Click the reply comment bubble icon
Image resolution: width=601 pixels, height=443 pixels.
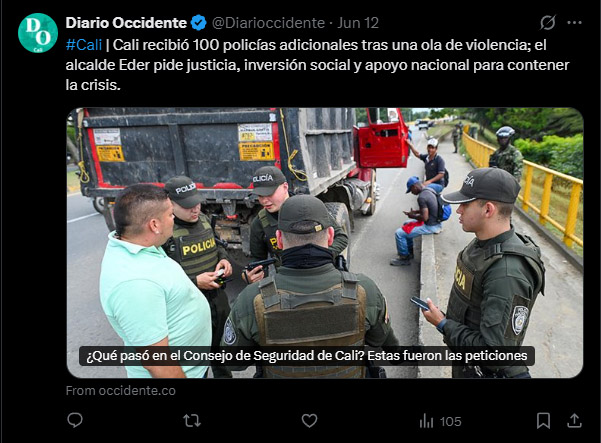pos(75,420)
